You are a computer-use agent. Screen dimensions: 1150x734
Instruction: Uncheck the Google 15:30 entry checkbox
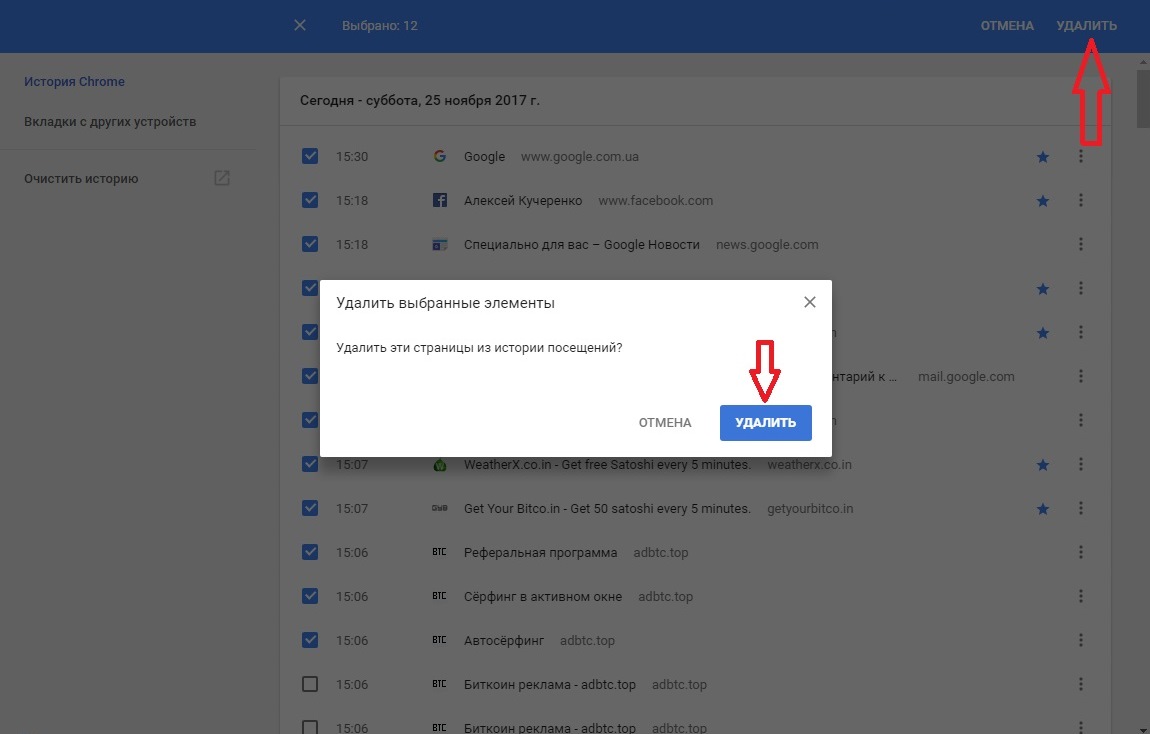(x=310, y=156)
